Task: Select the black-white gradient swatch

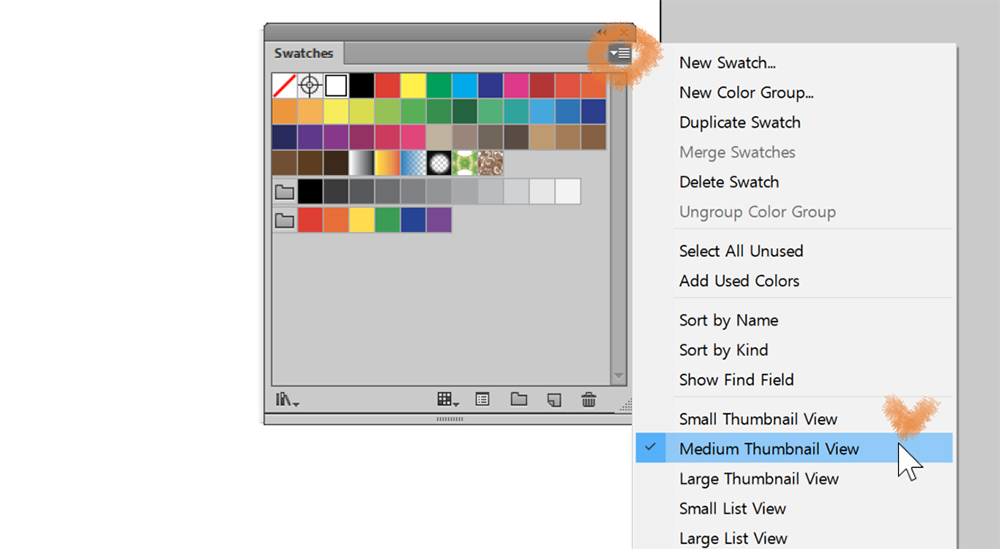Action: click(362, 163)
